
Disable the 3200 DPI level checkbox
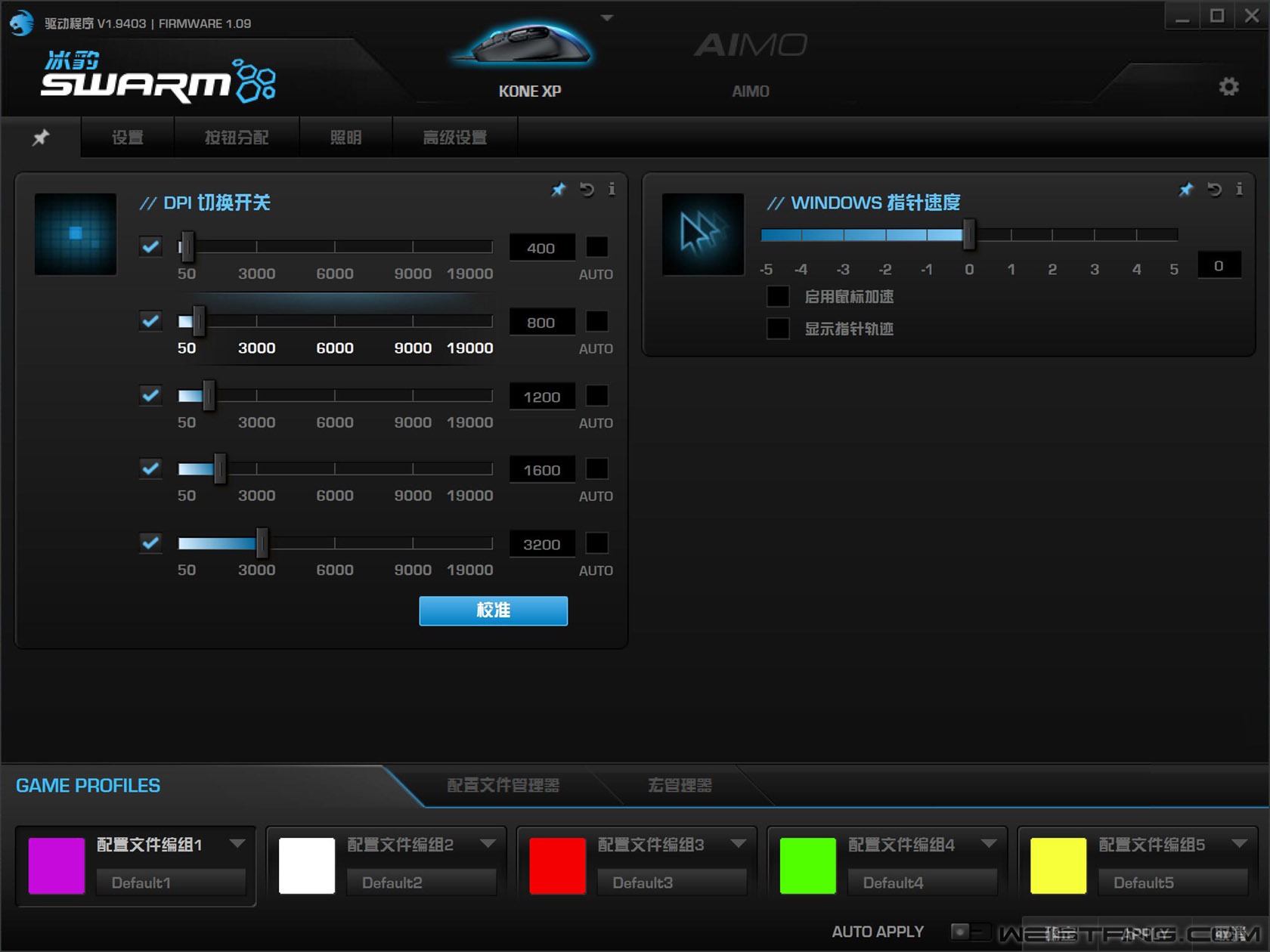coord(150,542)
